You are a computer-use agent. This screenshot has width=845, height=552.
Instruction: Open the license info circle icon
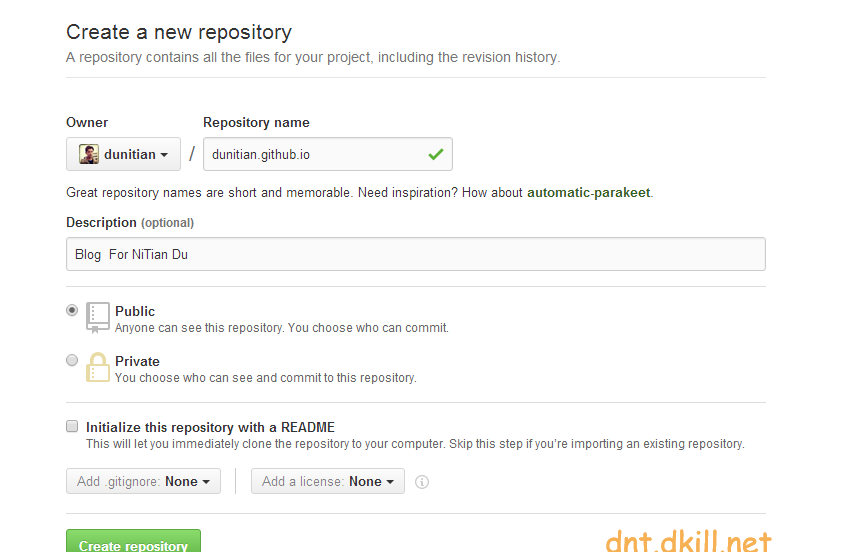(422, 482)
